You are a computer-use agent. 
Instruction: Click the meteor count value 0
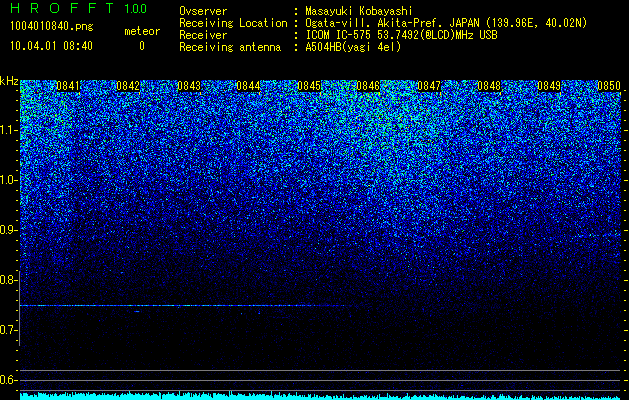coord(142,46)
